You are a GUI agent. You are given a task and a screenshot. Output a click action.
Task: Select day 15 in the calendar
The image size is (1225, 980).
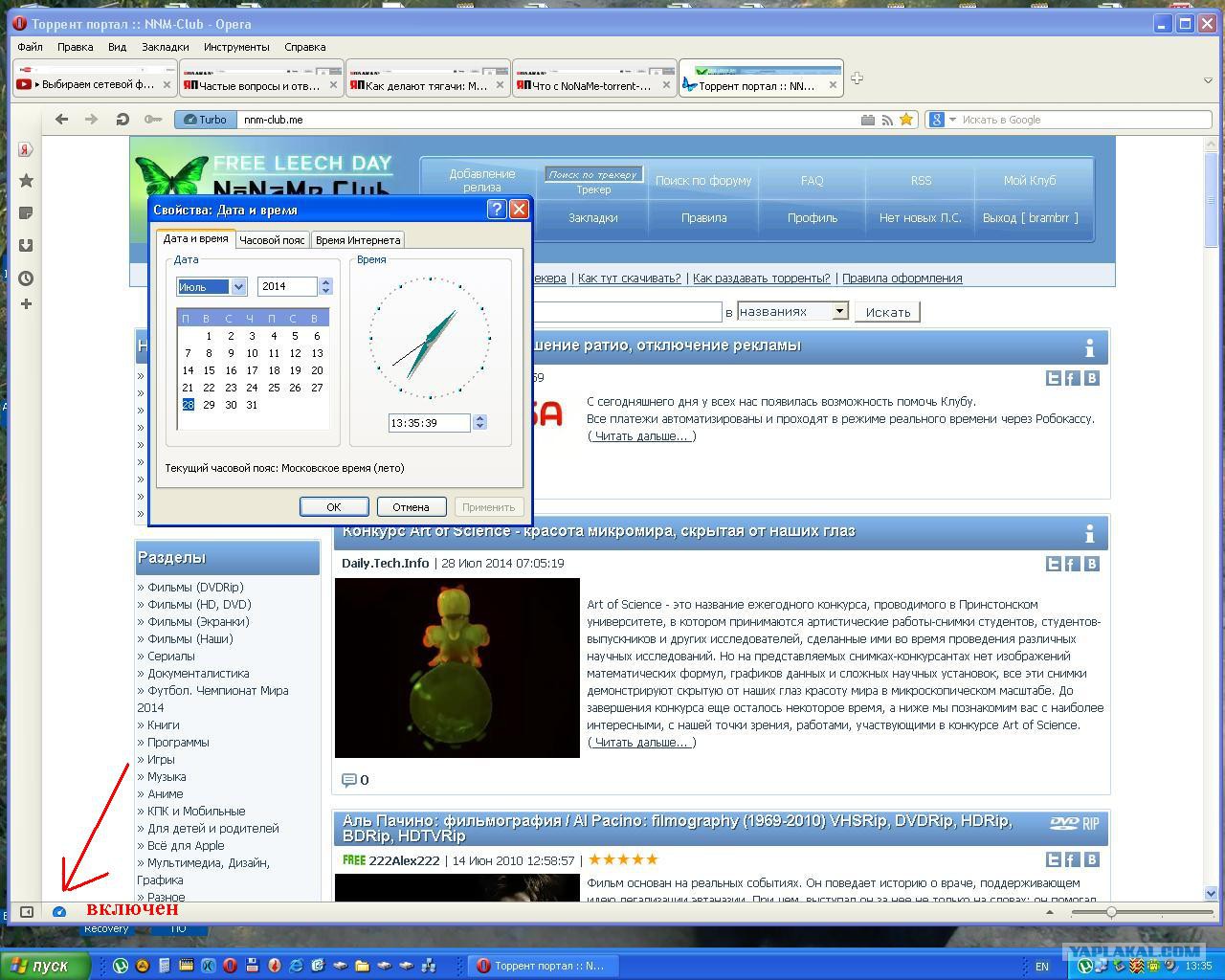click(209, 370)
